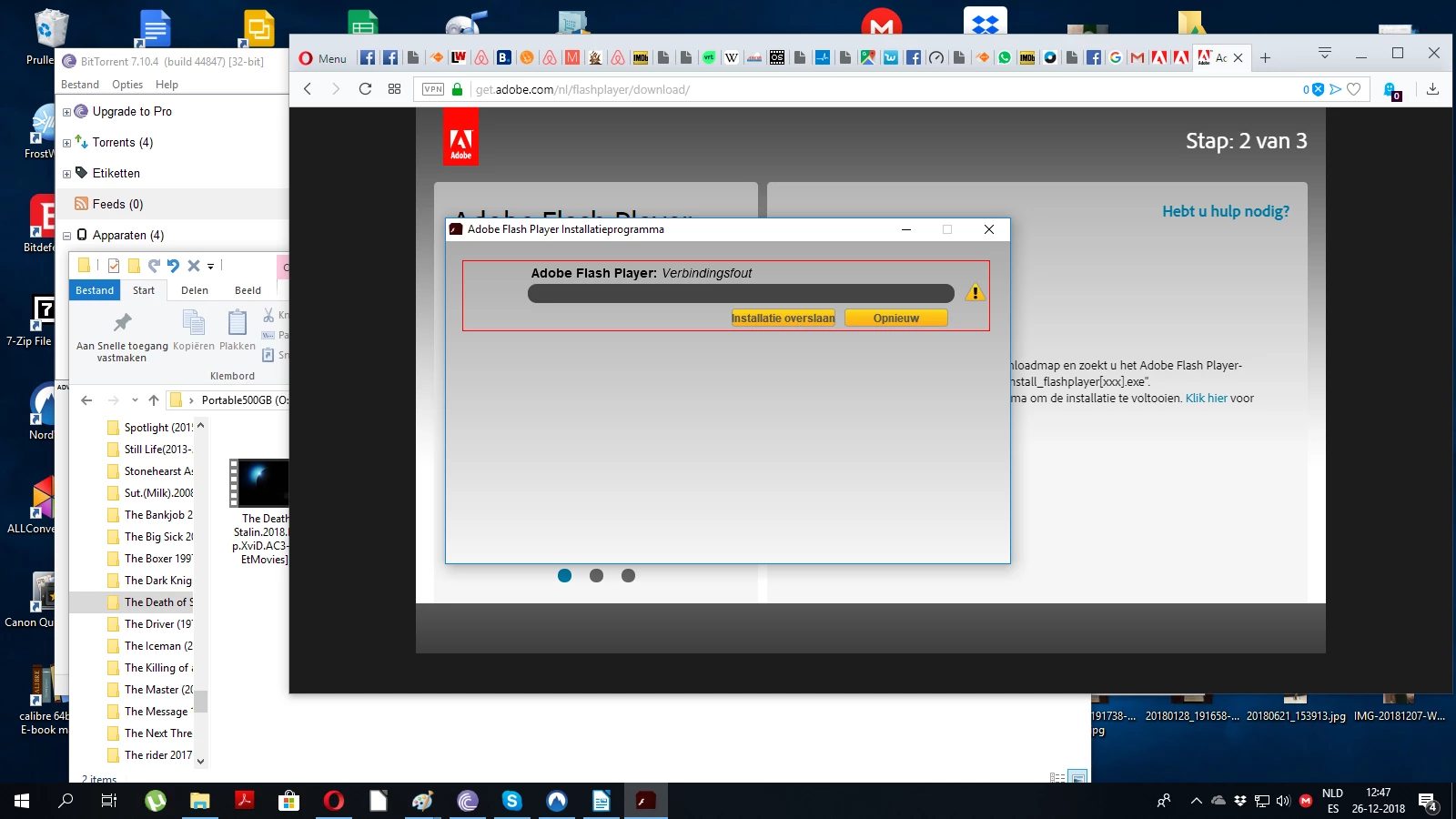Bookmark page with the heart icon
The width and height of the screenshot is (1456, 819).
1354,89
